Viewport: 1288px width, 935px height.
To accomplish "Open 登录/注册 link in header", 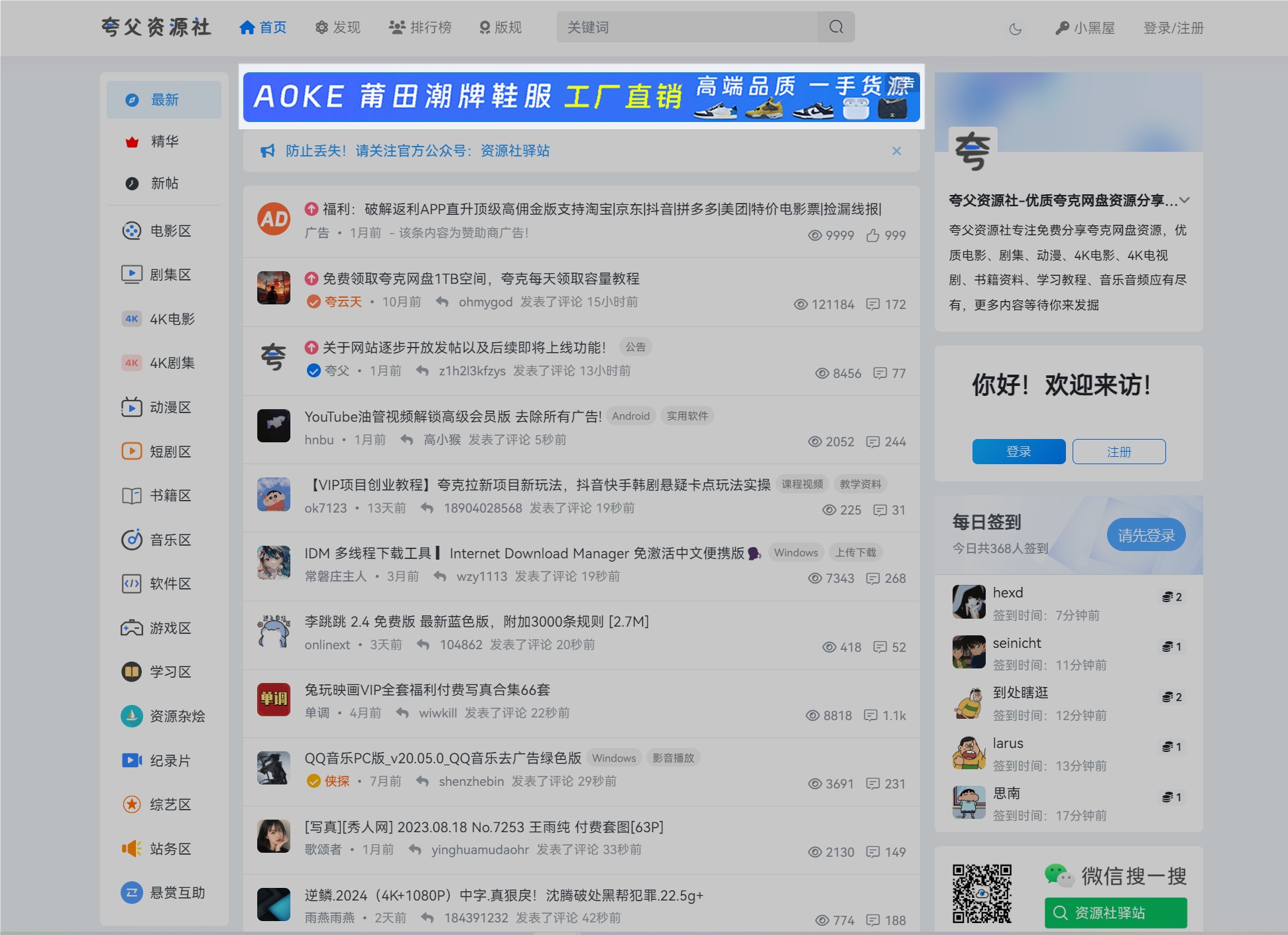I will coord(1173,28).
